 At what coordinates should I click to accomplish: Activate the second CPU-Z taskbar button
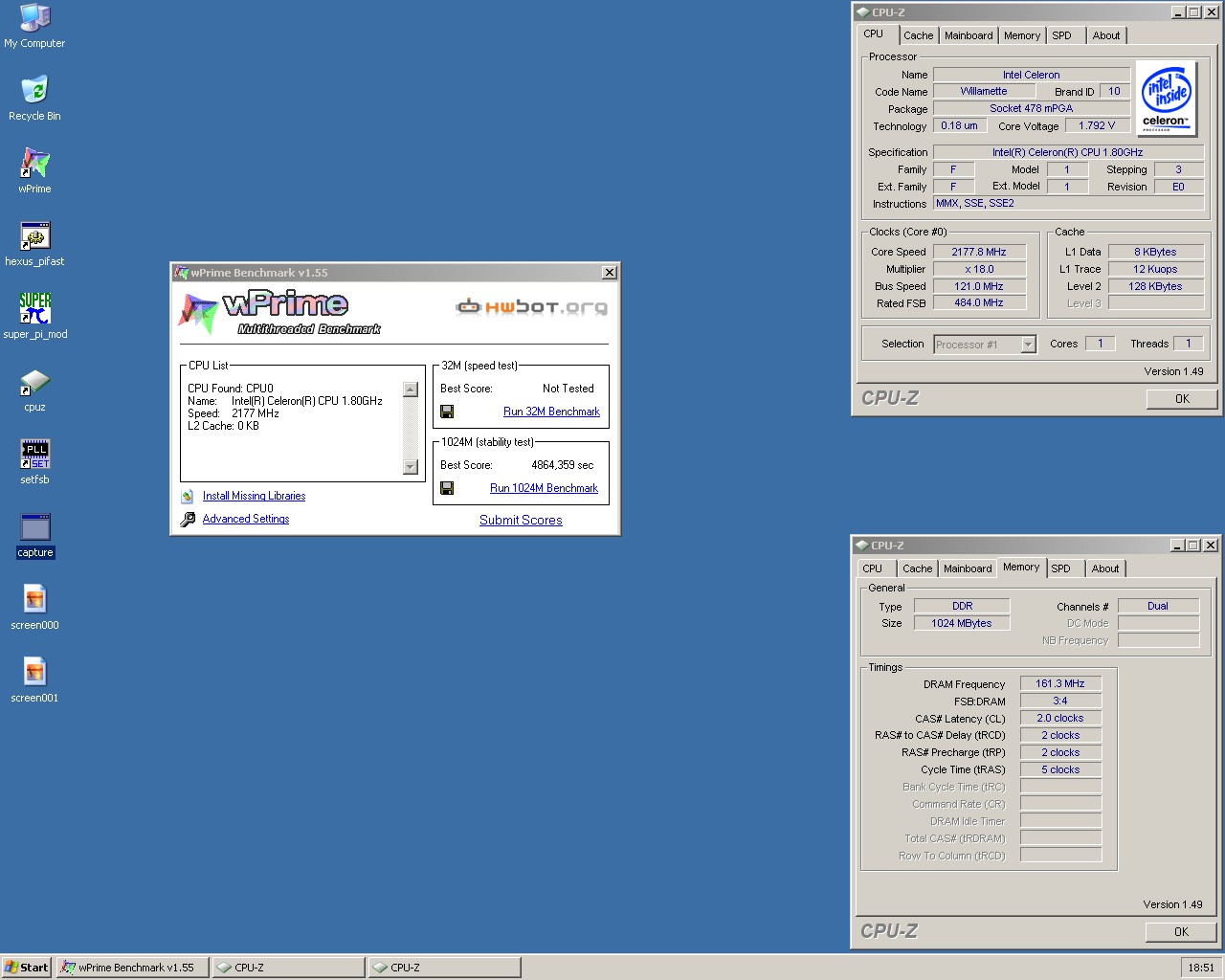(x=444, y=968)
